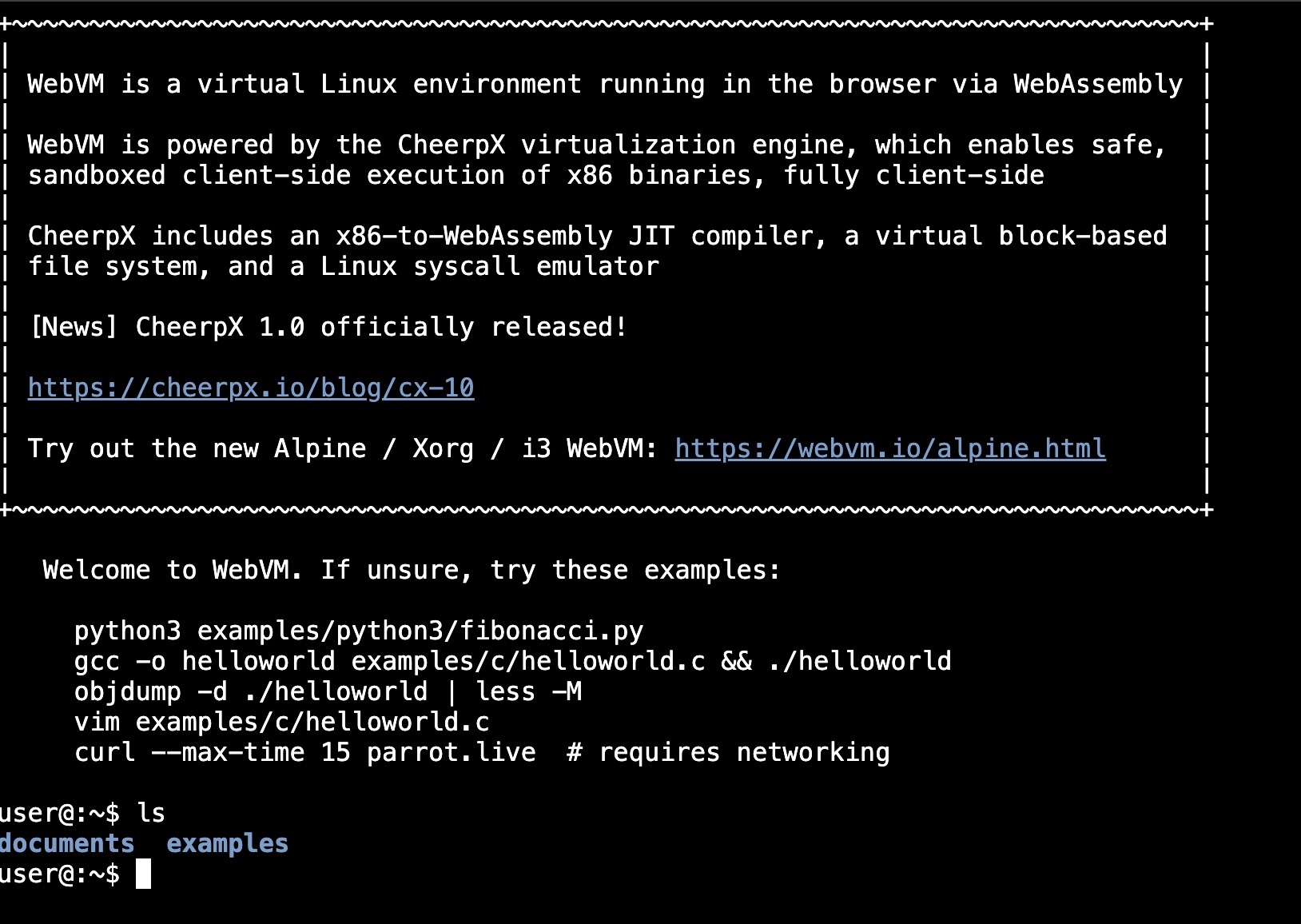
Task: Open the webvm.io/alpine.html link
Action: pos(890,449)
